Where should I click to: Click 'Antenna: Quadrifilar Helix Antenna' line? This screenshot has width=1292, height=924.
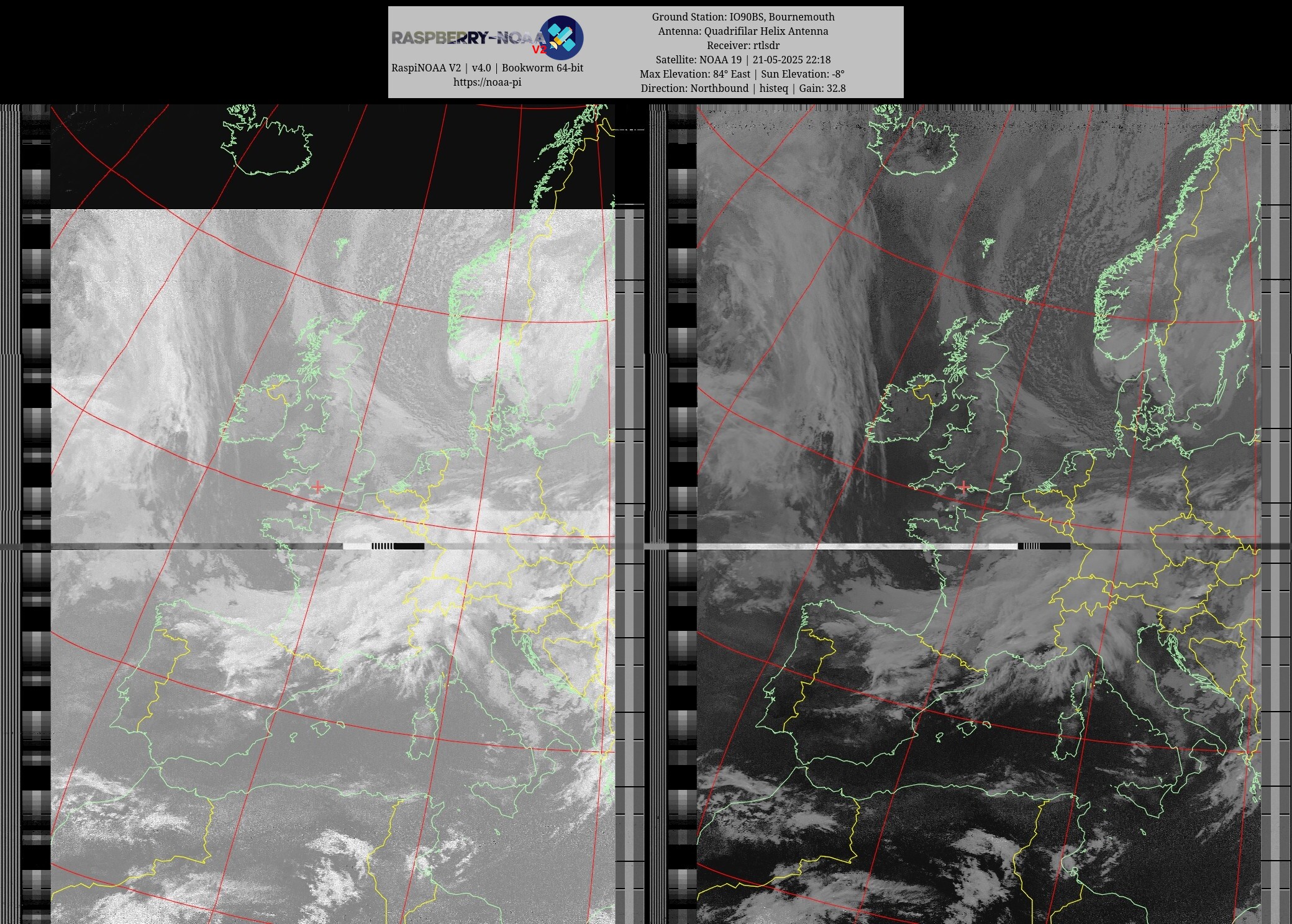[743, 31]
